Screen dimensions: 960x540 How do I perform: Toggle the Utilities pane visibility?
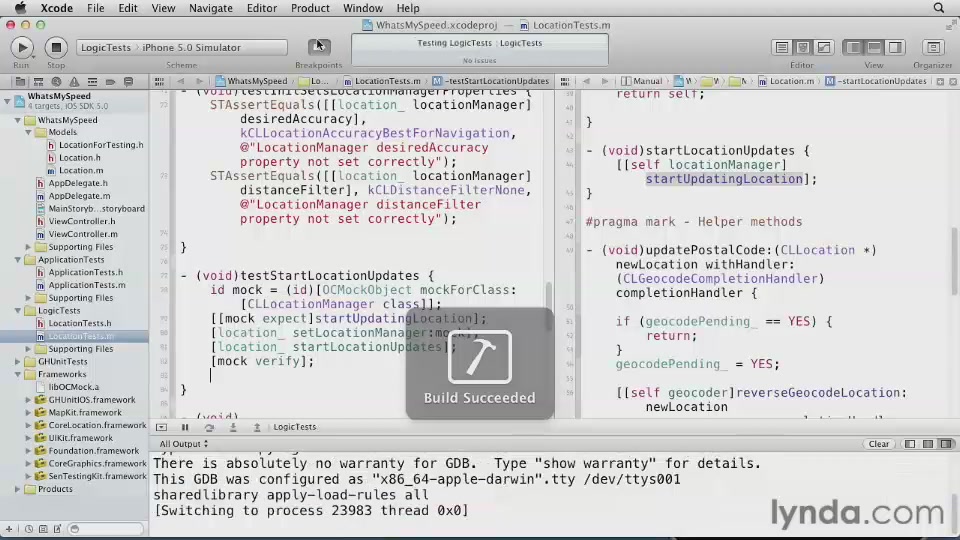point(895,47)
